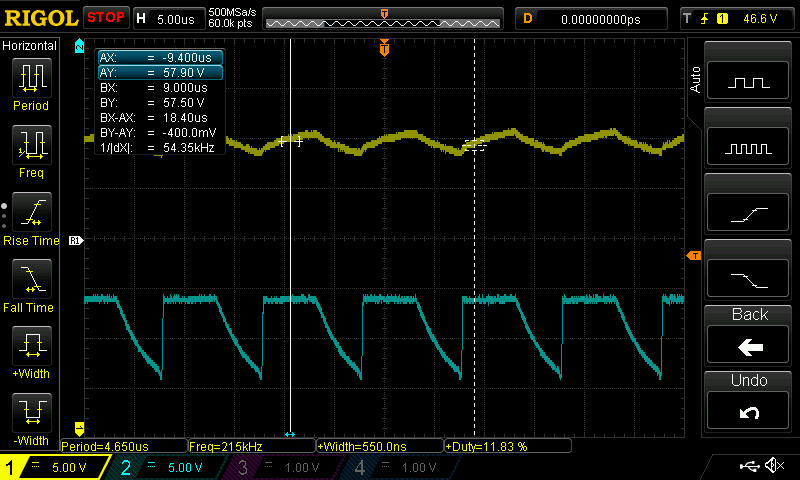Click the cursor A bottom position handle

[290, 435]
